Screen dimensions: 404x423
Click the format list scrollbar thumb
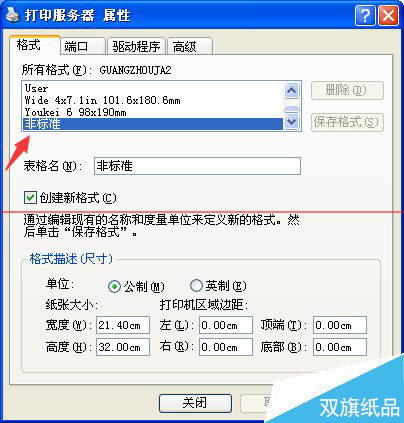(x=292, y=108)
